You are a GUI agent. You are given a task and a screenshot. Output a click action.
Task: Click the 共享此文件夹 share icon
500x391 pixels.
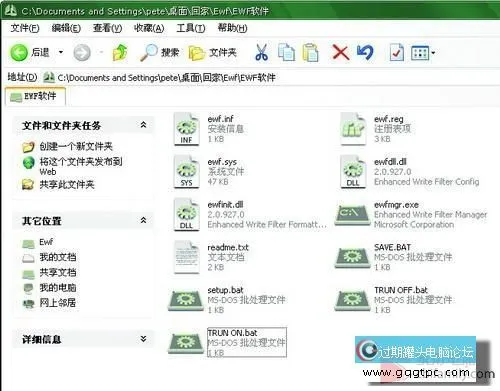click(28, 184)
